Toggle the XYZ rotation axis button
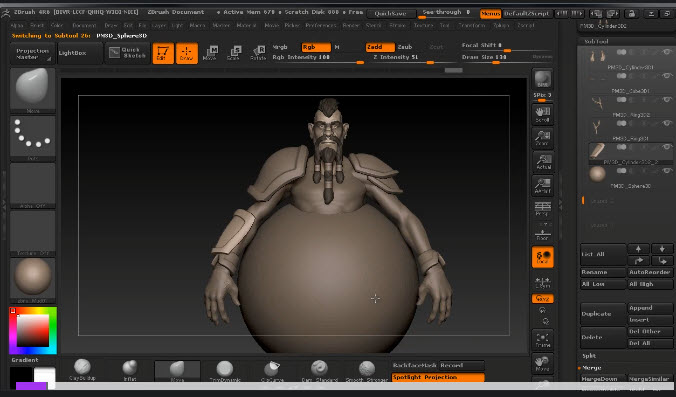Screen dimensions: 676x397 point(542,298)
